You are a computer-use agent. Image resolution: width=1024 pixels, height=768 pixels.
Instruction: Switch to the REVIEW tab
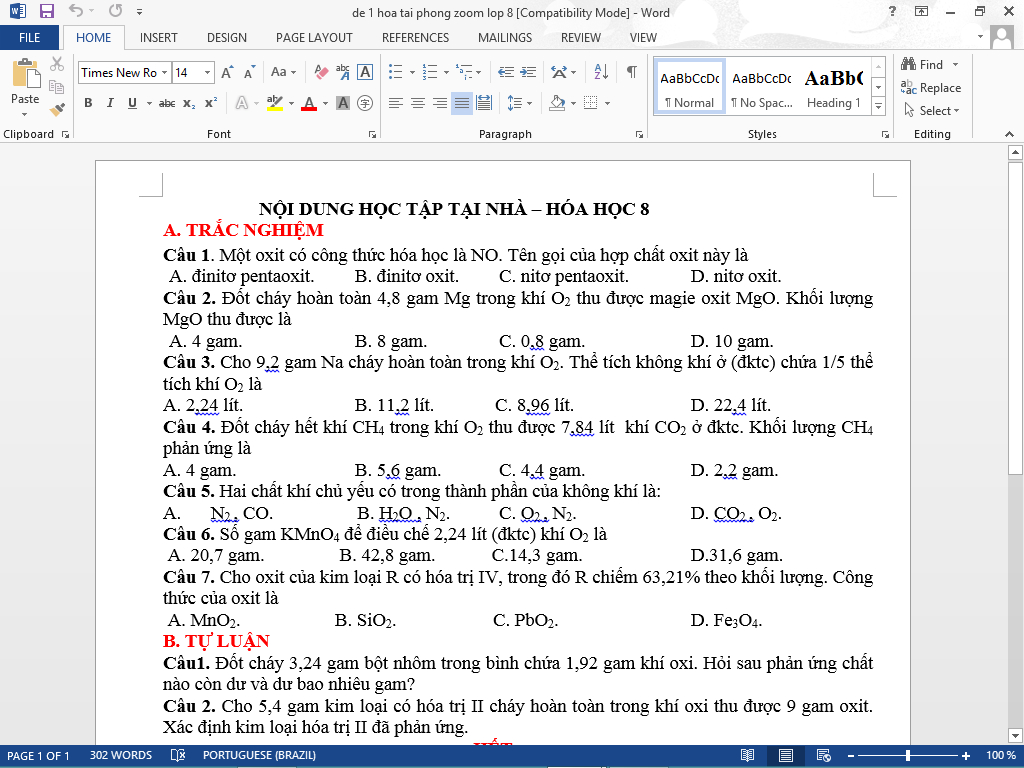click(x=581, y=38)
